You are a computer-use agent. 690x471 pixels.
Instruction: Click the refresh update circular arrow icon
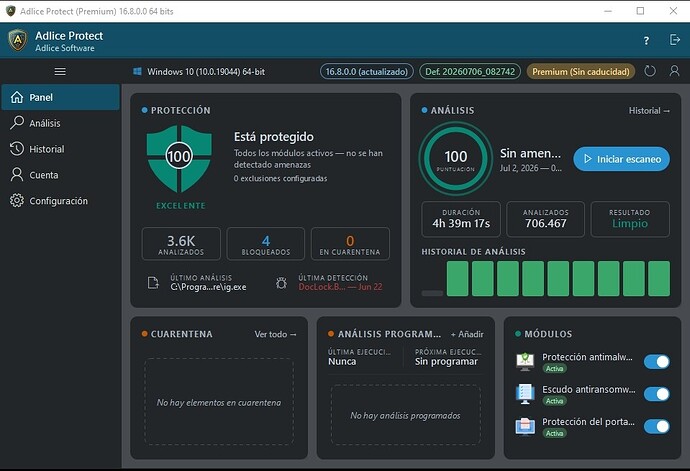click(650, 71)
